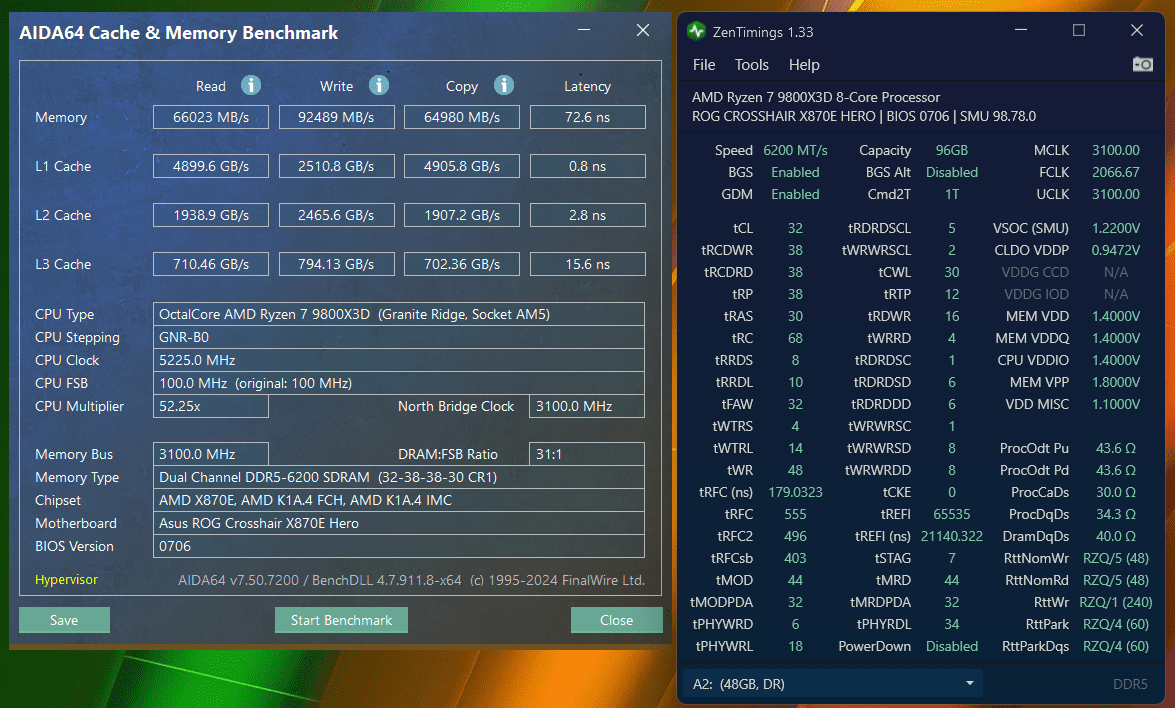This screenshot has width=1175, height=708.
Task: Maximize the ZenTimings window
Action: click(1079, 30)
